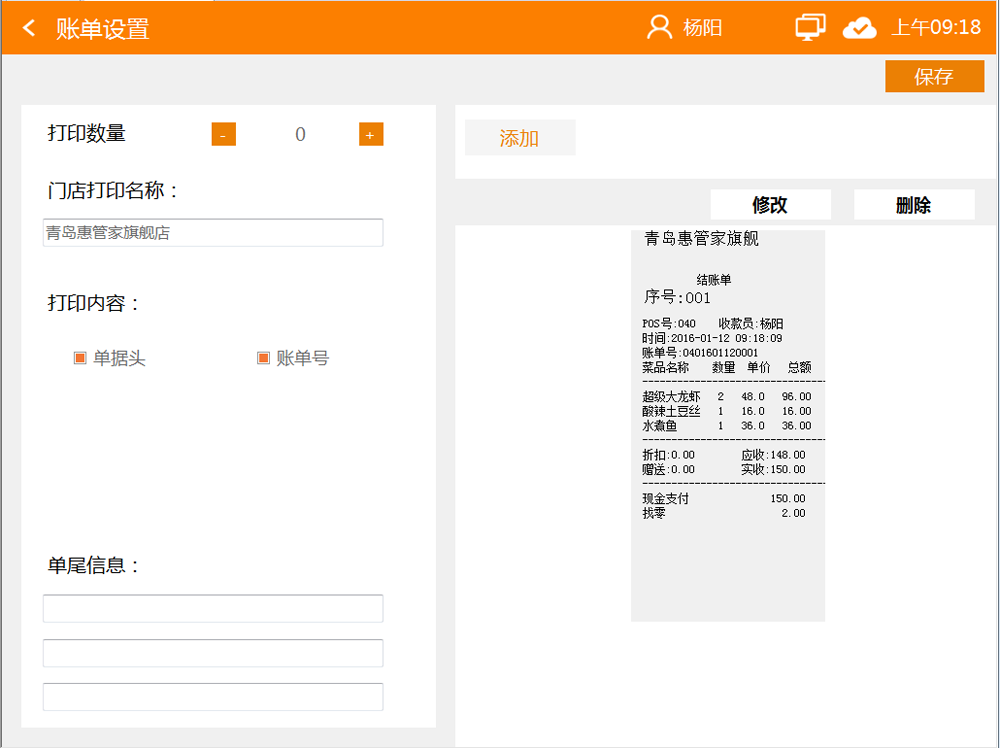Click 应收:148.00 in receipt preview

(774, 455)
